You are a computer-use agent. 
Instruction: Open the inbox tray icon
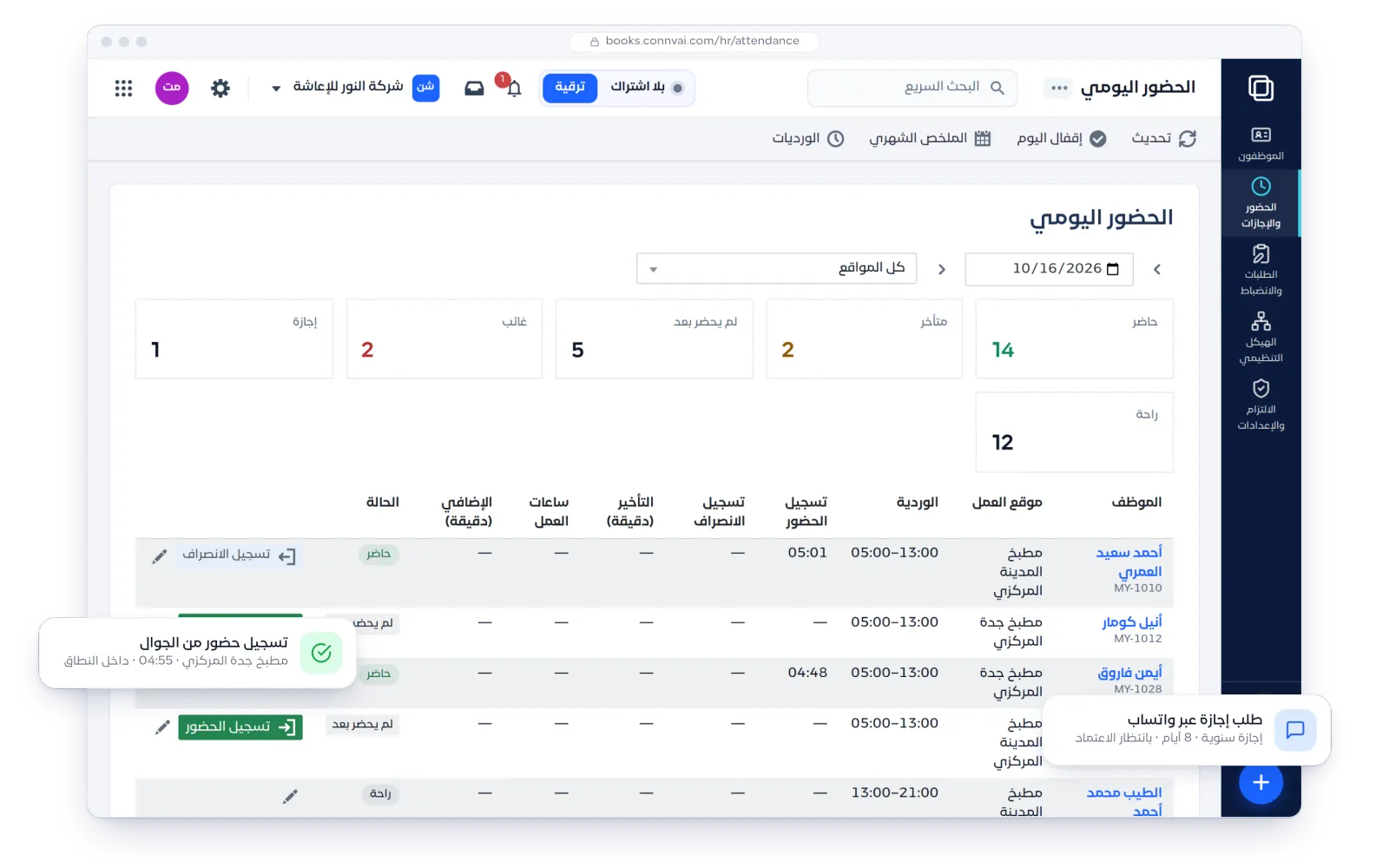474,88
